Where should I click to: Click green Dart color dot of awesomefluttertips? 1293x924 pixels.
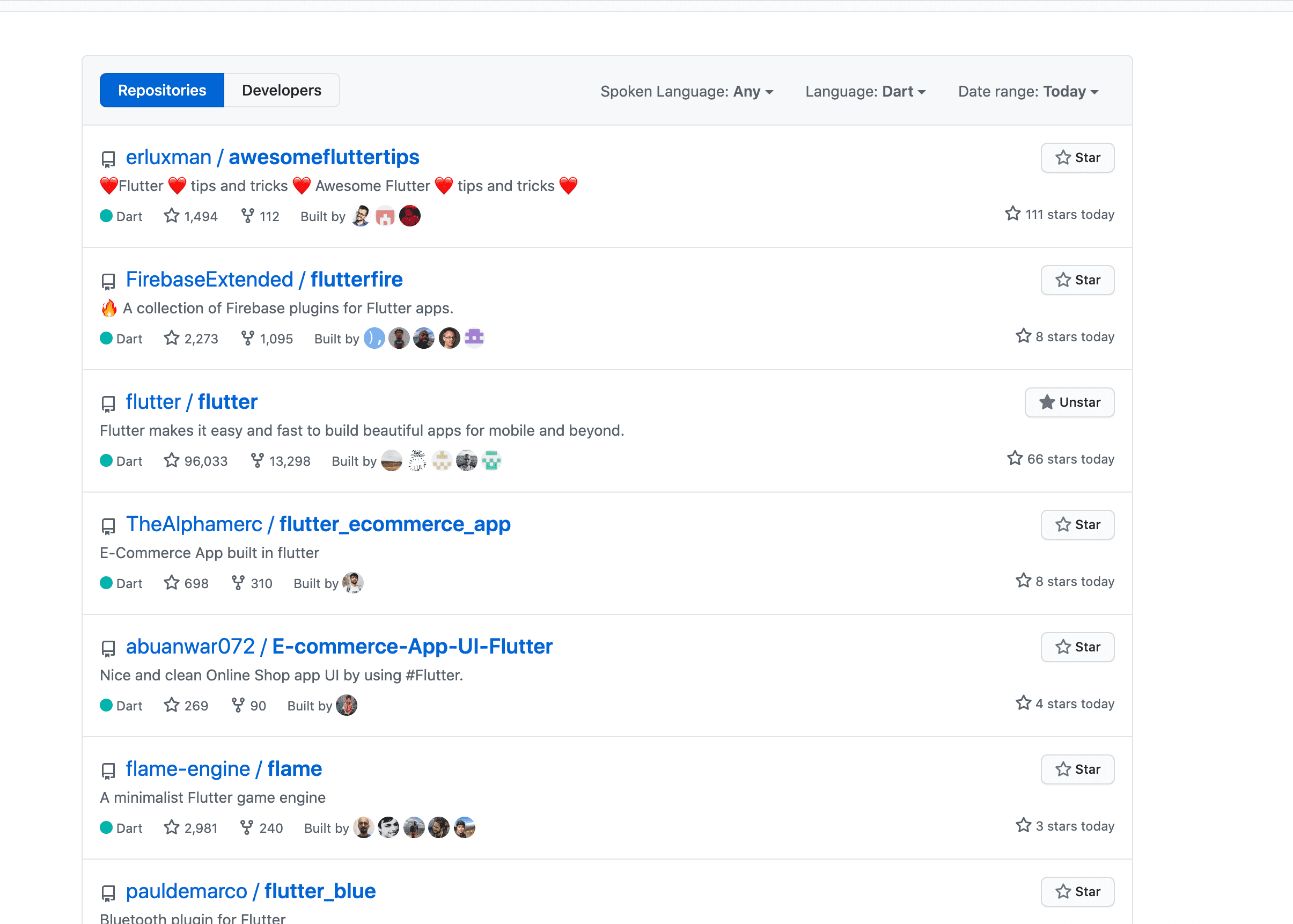coord(106,216)
